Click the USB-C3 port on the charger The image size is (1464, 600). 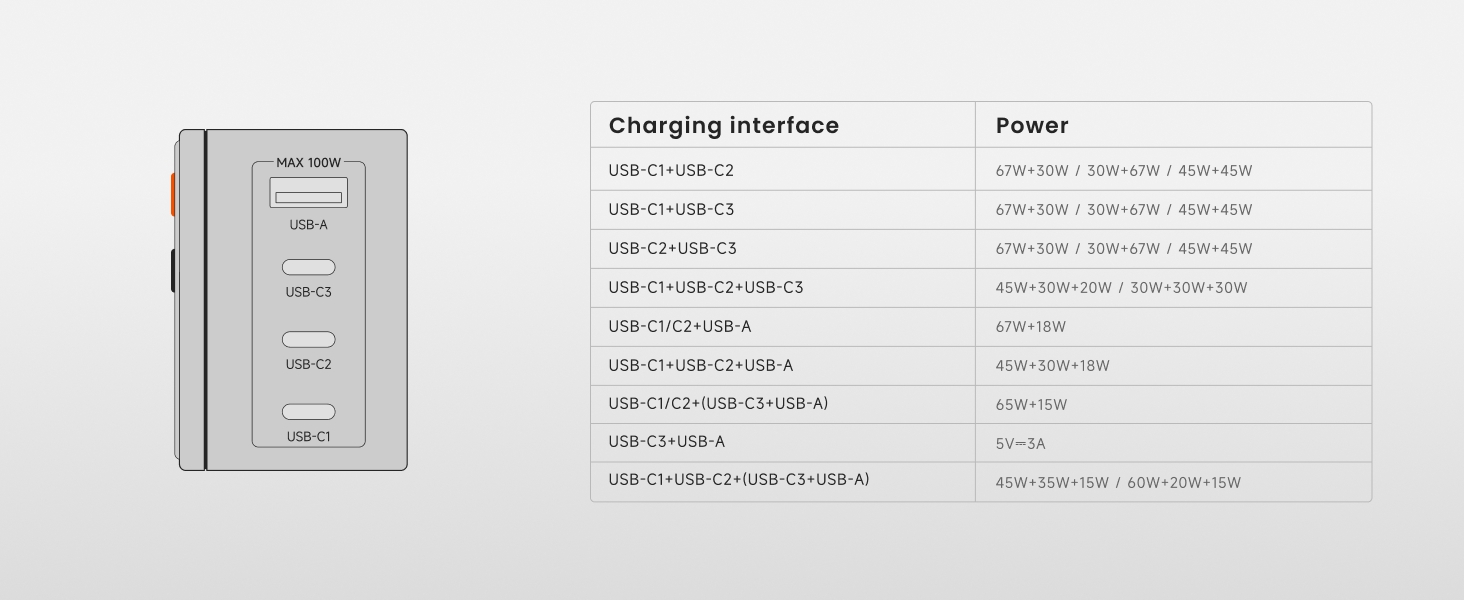[308, 267]
